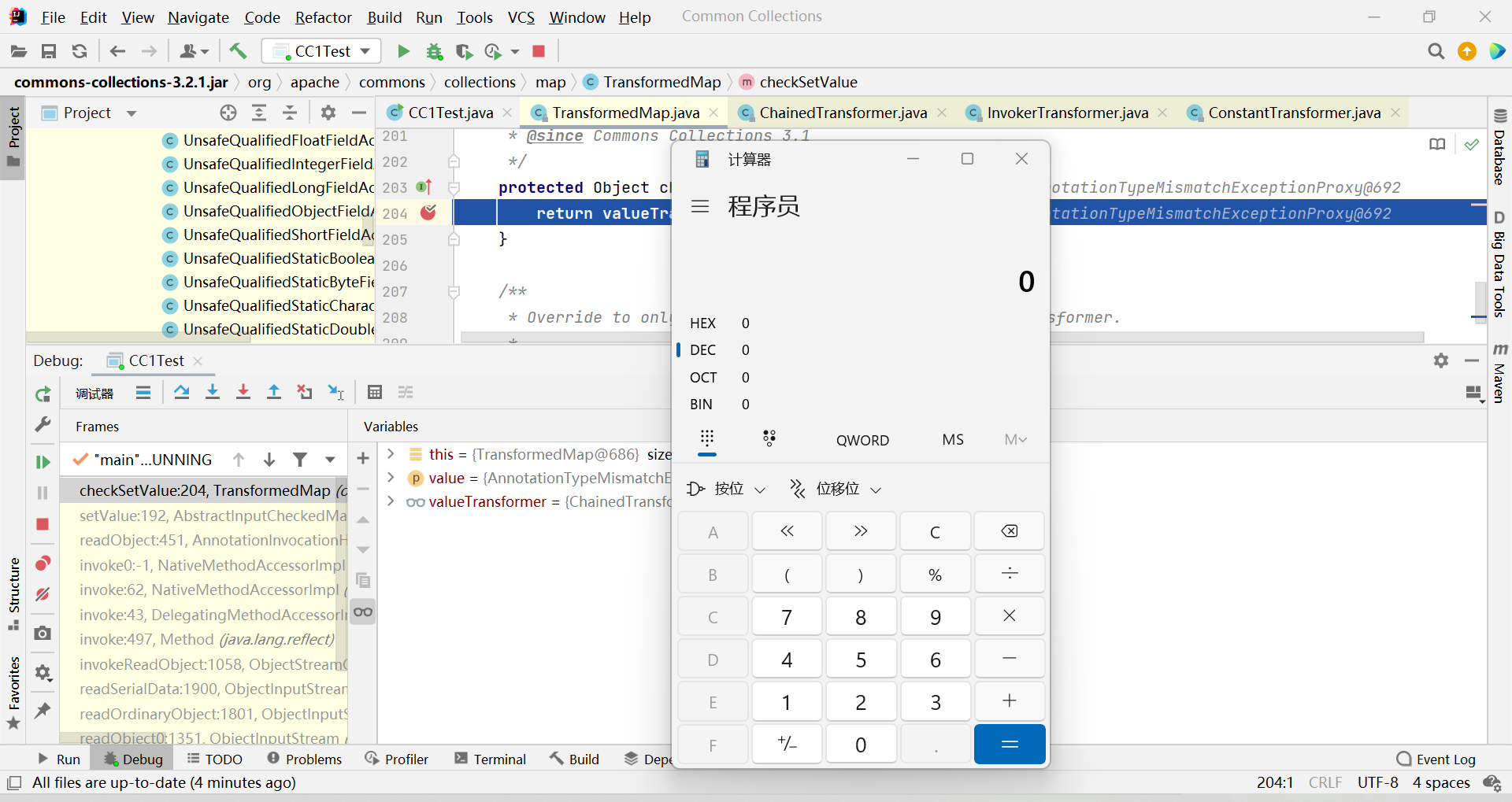Fold method at line 203

click(454, 187)
